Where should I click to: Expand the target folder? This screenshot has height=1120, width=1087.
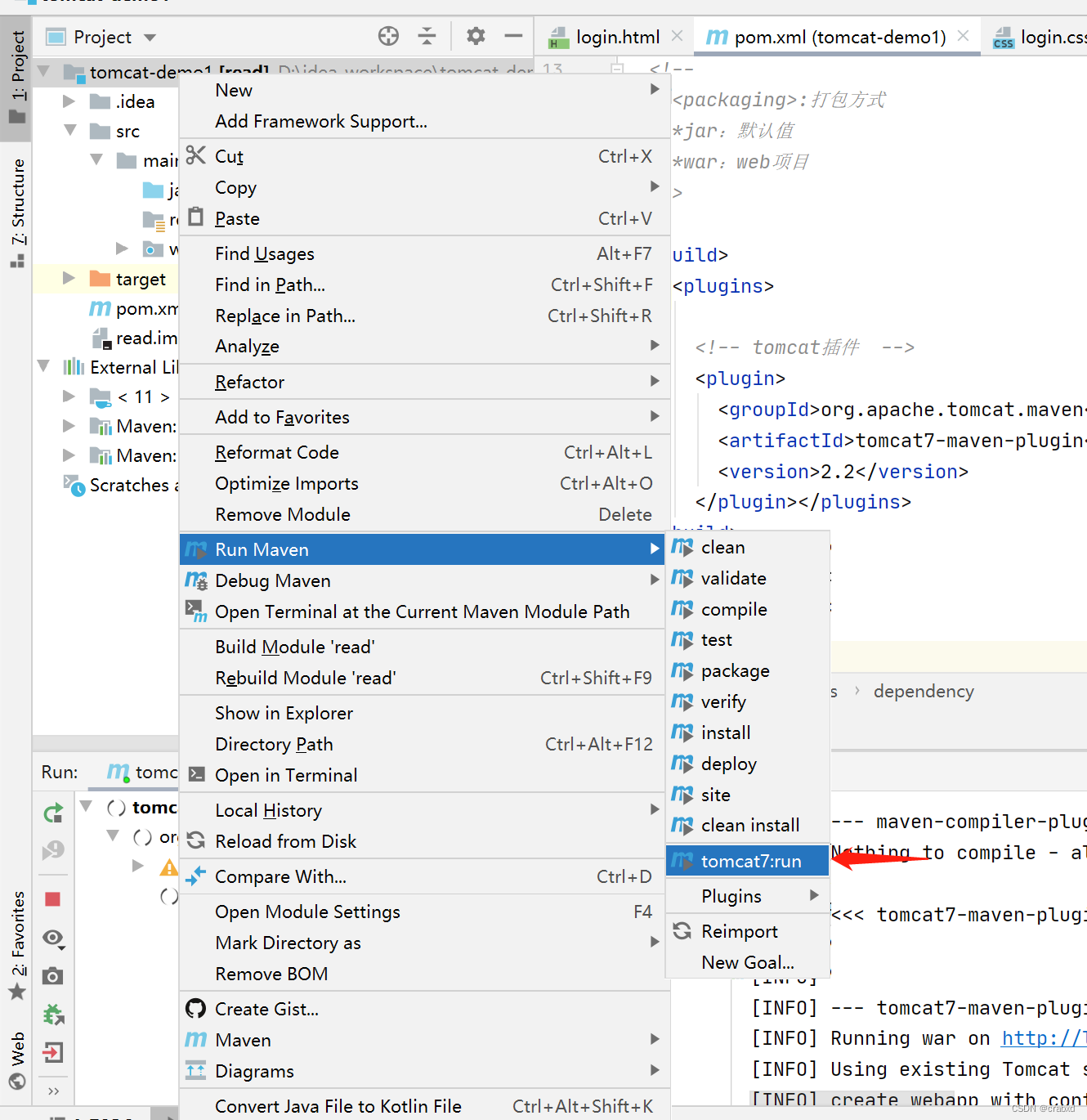69,279
